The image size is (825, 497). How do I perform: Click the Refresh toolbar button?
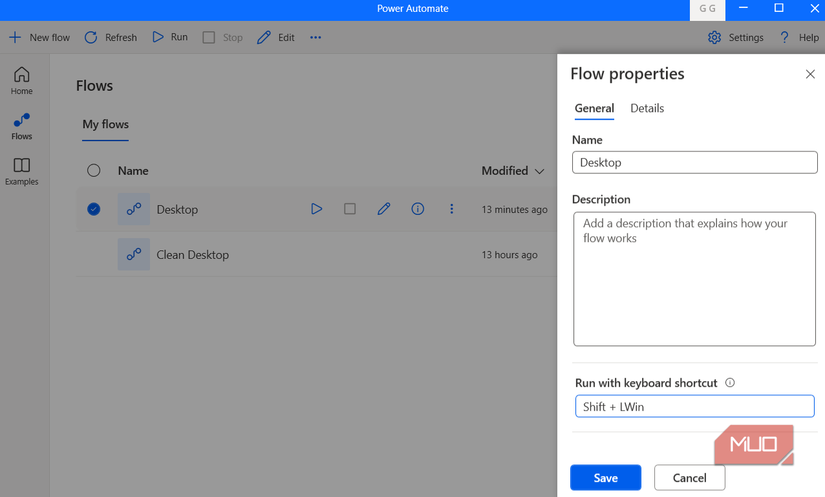(x=110, y=37)
